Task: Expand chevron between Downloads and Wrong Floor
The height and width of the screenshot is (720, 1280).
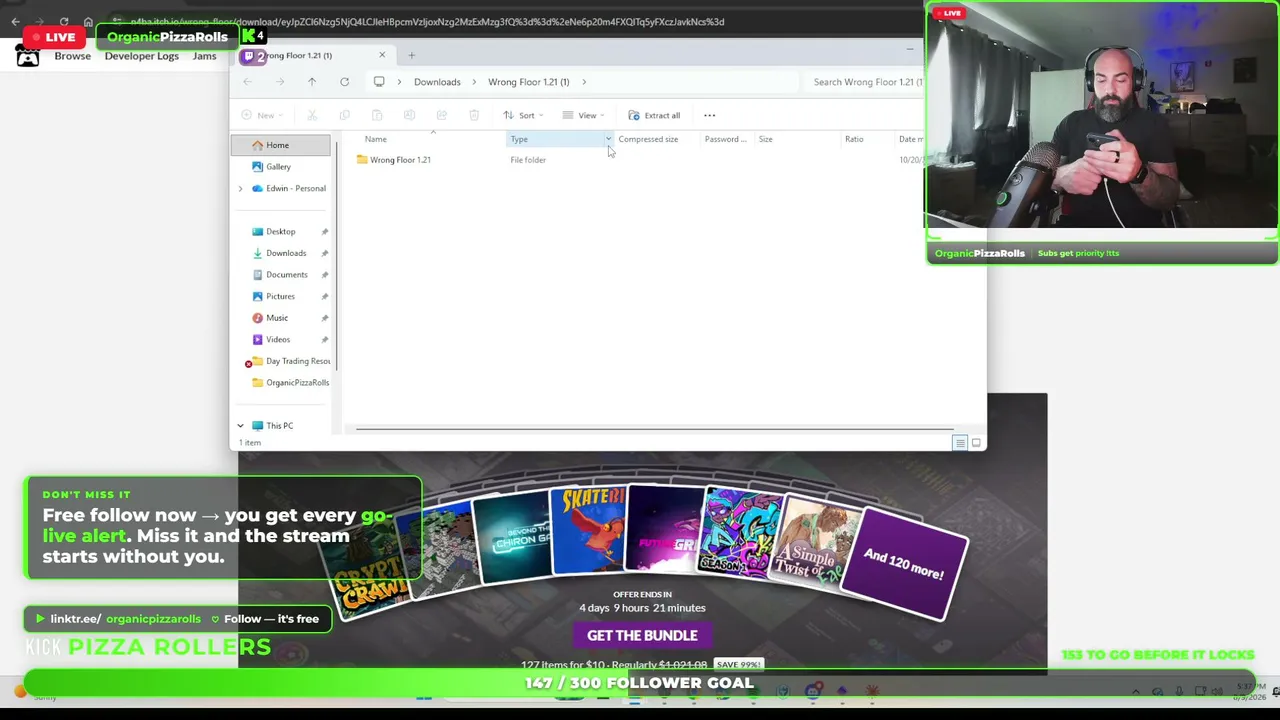Action: point(474,82)
